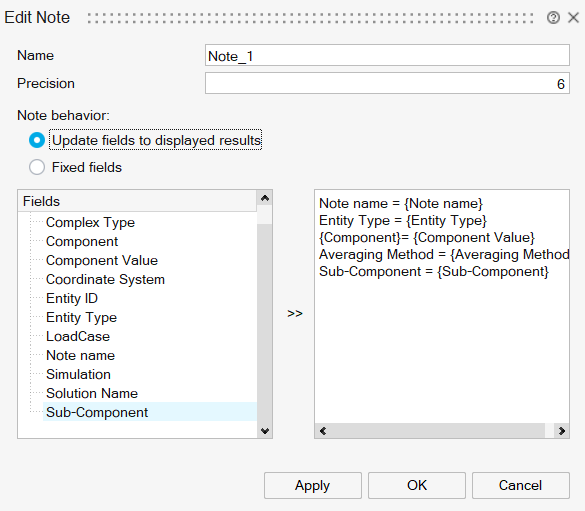The width and height of the screenshot is (585, 511).
Task: Pick the Solution Name field
Action: 91,393
